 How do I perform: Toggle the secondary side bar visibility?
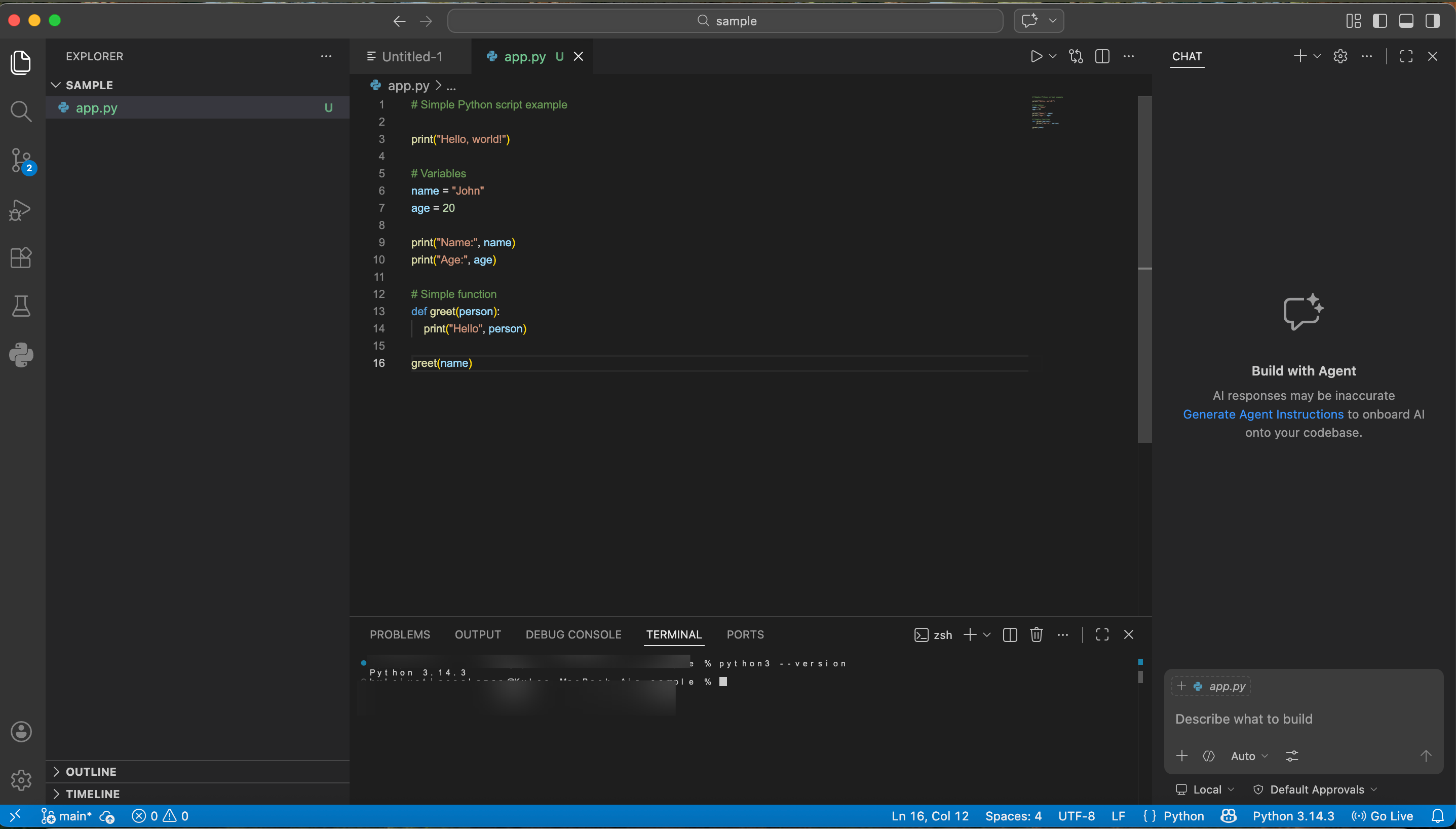1432,21
